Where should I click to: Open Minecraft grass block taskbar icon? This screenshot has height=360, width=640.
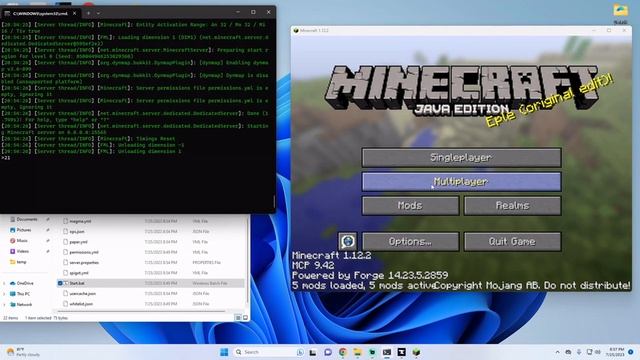click(416, 352)
